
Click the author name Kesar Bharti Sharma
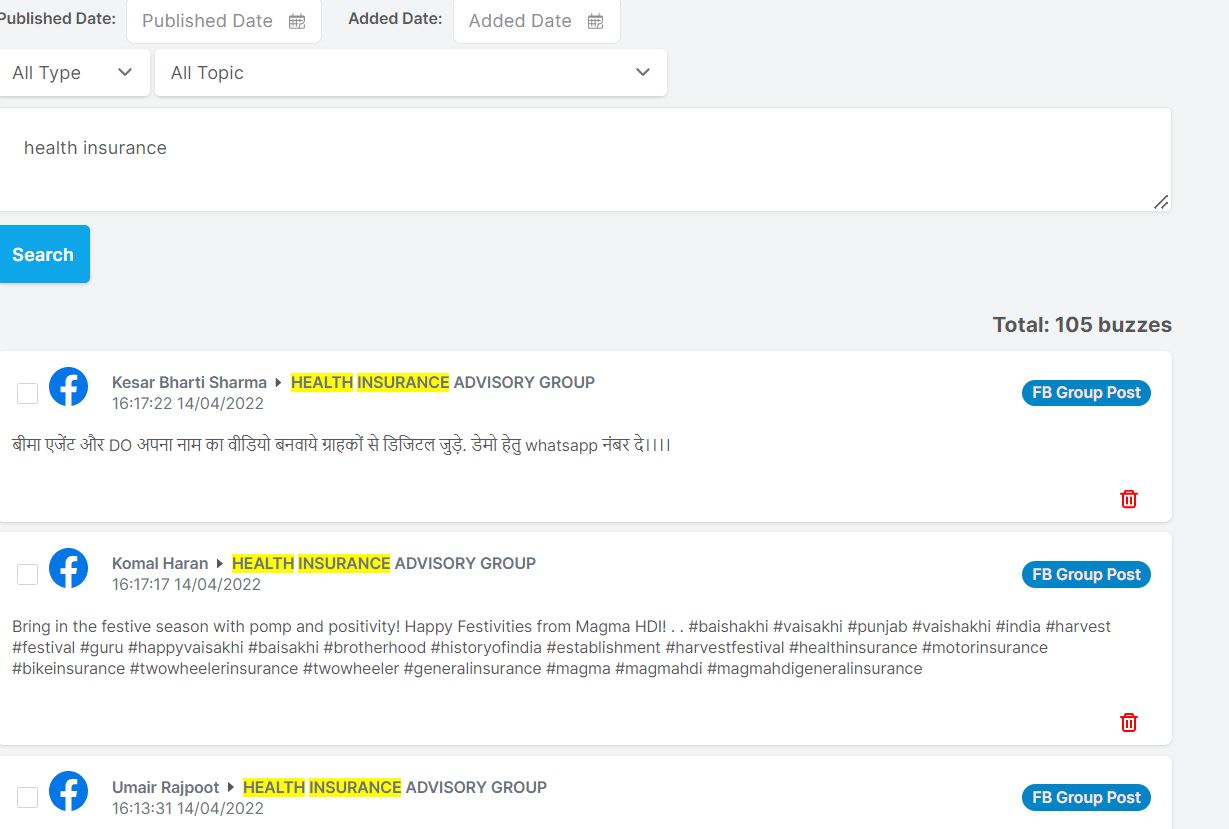coord(189,382)
